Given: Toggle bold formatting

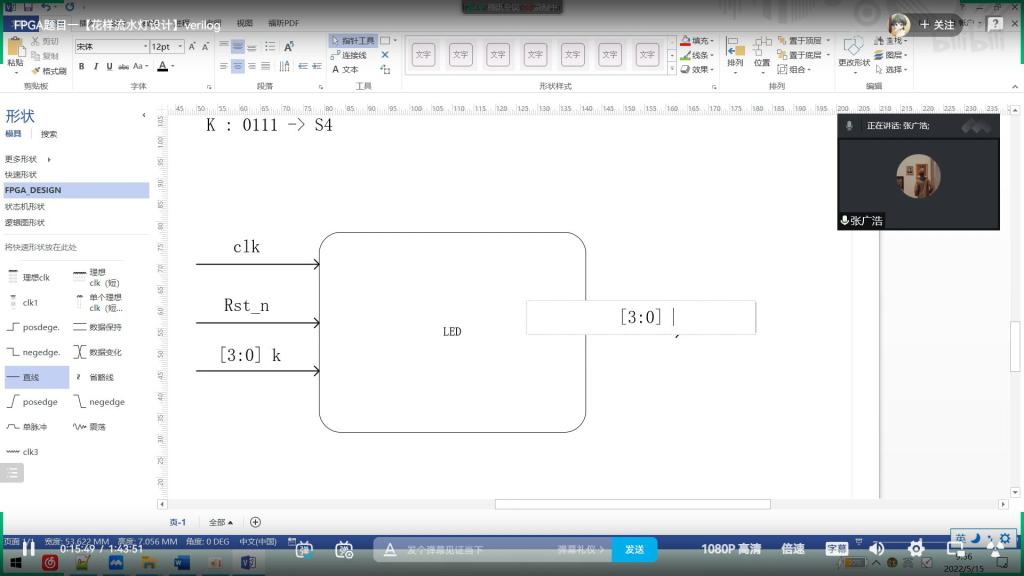Looking at the screenshot, I should click(x=82, y=67).
